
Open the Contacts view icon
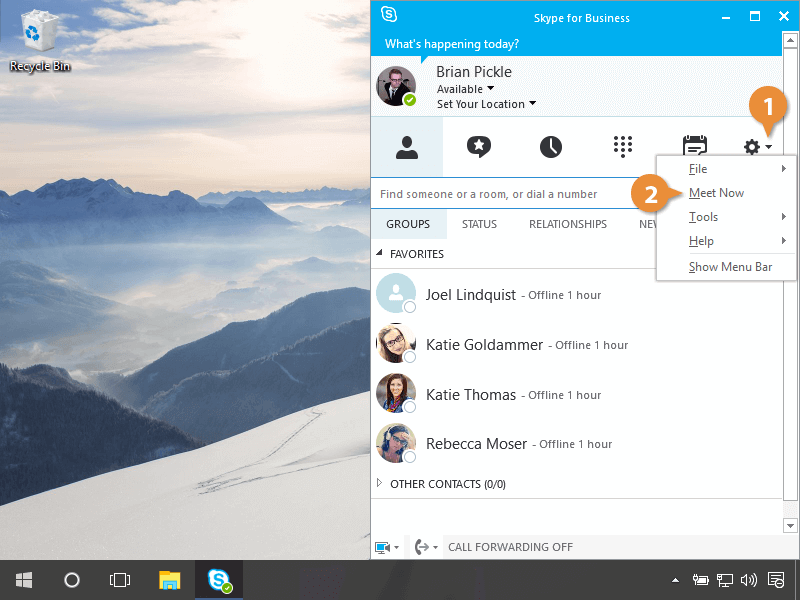(x=406, y=147)
